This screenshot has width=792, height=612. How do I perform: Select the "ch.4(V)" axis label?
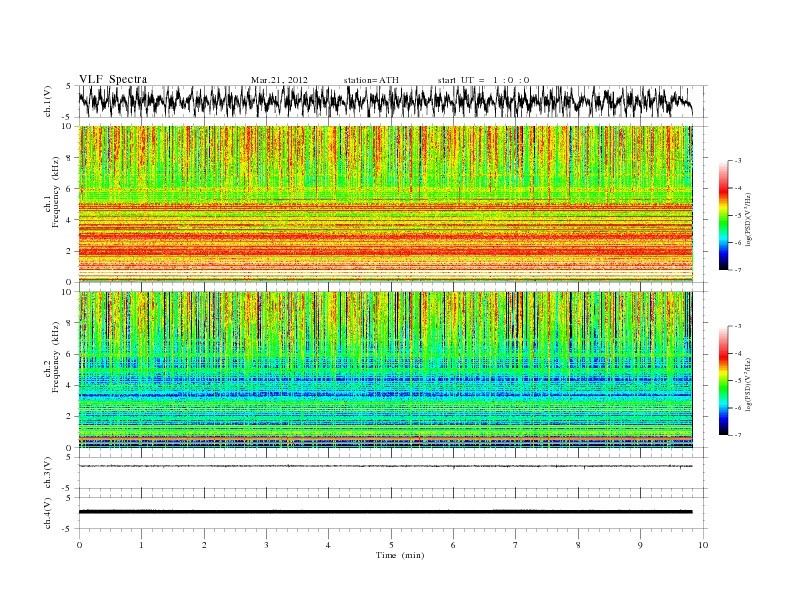coord(47,513)
